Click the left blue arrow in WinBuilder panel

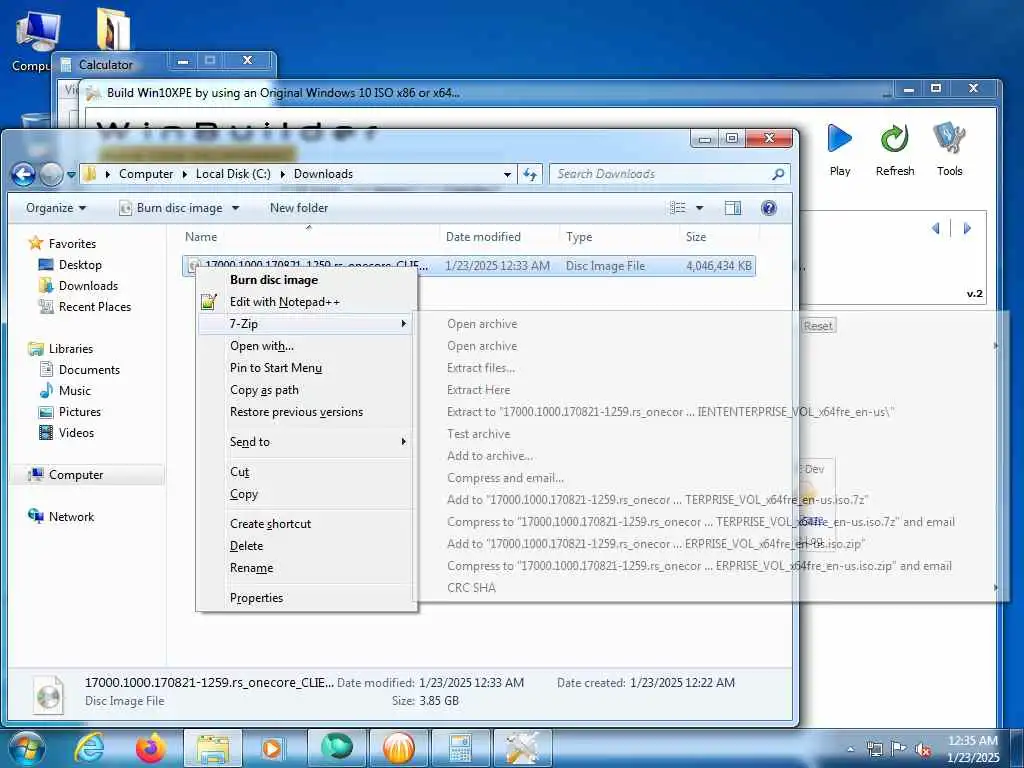pyautogui.click(x=936, y=228)
